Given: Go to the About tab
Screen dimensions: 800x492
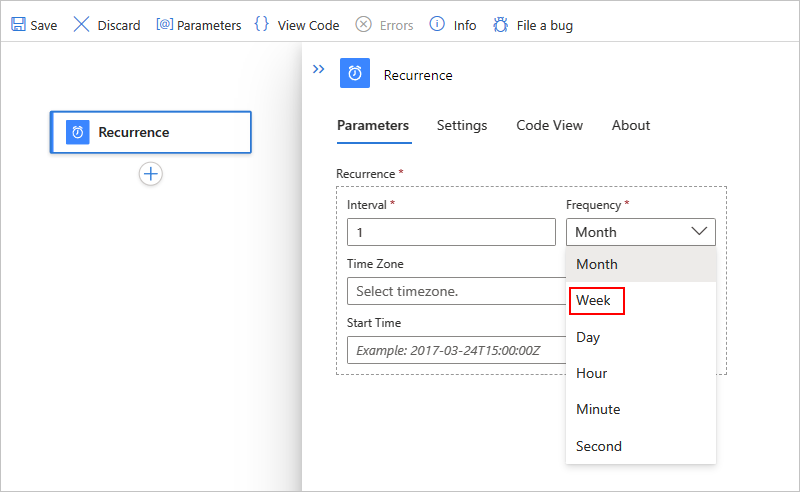Looking at the screenshot, I should [631, 125].
